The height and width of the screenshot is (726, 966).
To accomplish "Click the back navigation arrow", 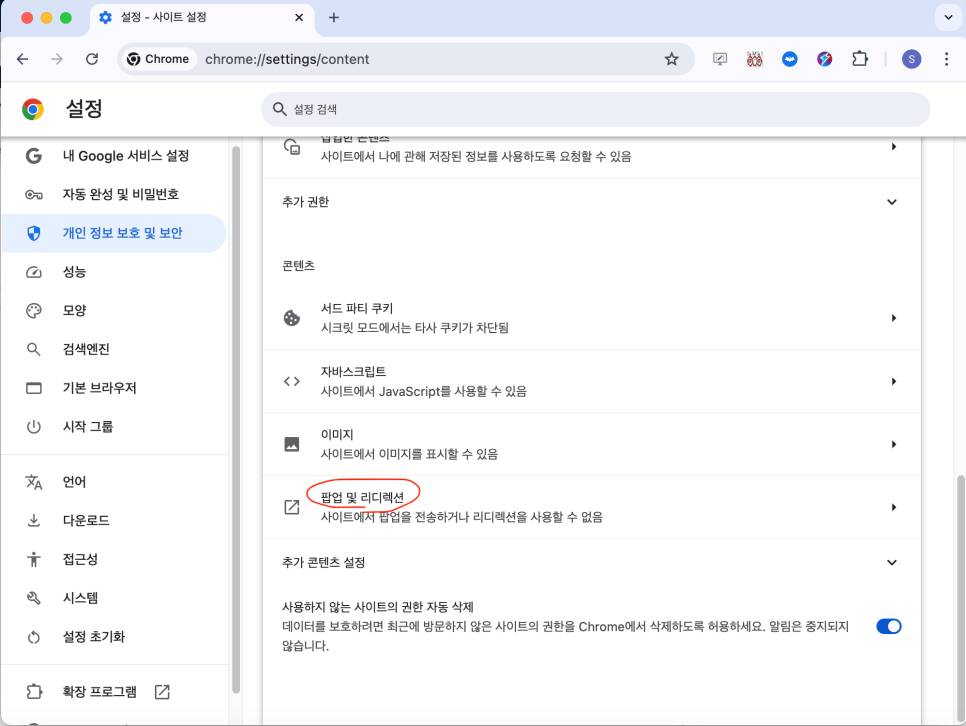I will [23, 59].
